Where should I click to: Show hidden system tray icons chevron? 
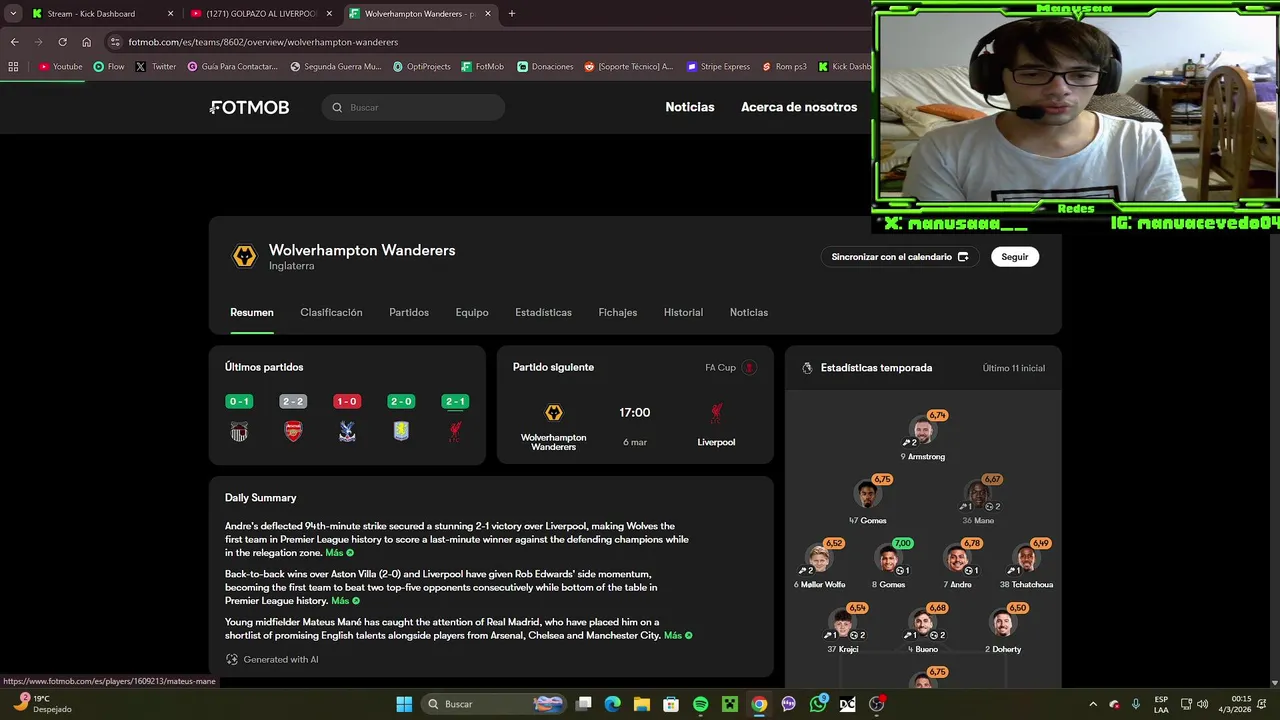[x=1092, y=704]
